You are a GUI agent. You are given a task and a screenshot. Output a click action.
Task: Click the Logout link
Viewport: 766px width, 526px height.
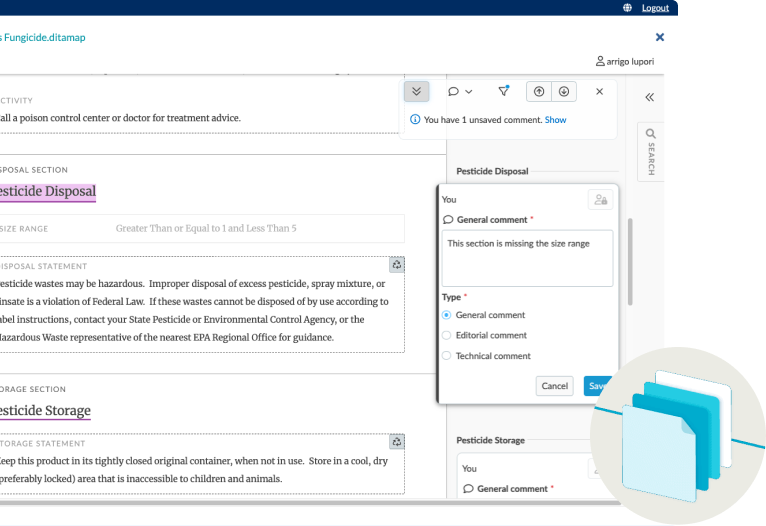click(655, 8)
